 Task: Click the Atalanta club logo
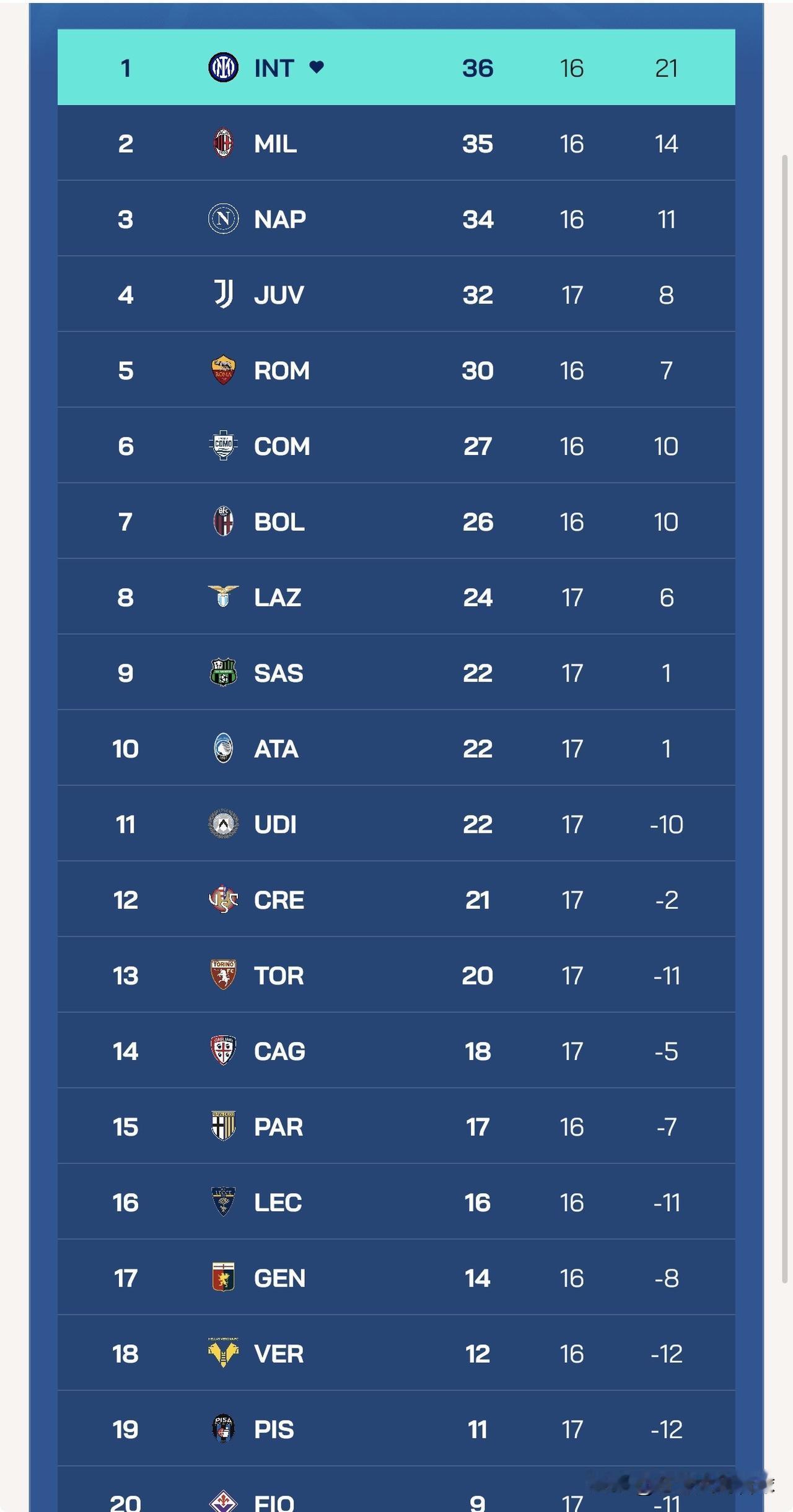tap(223, 748)
